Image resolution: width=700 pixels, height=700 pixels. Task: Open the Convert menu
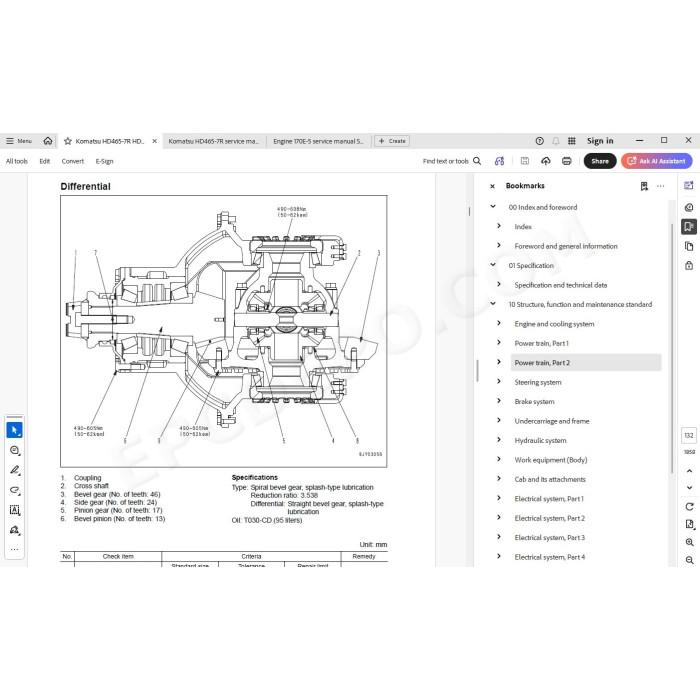point(73,161)
